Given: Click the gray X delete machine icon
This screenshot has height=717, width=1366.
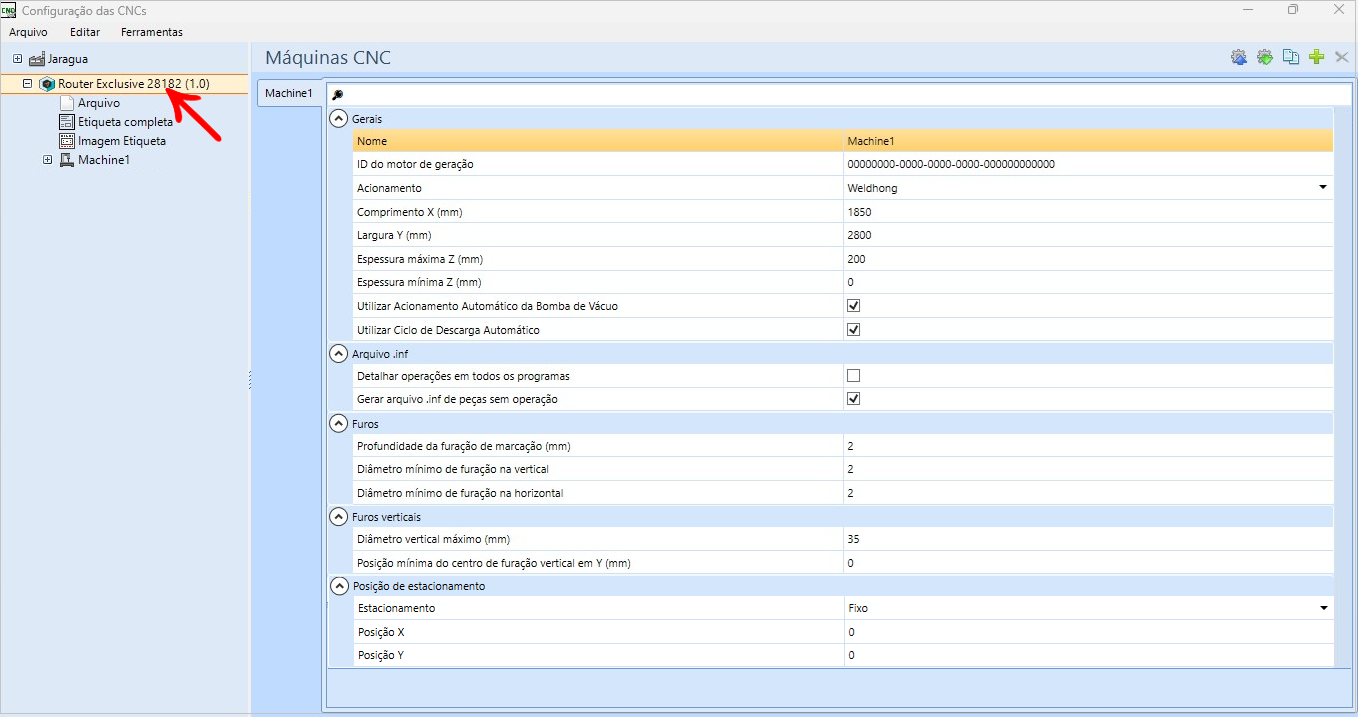Looking at the screenshot, I should pos(1342,57).
